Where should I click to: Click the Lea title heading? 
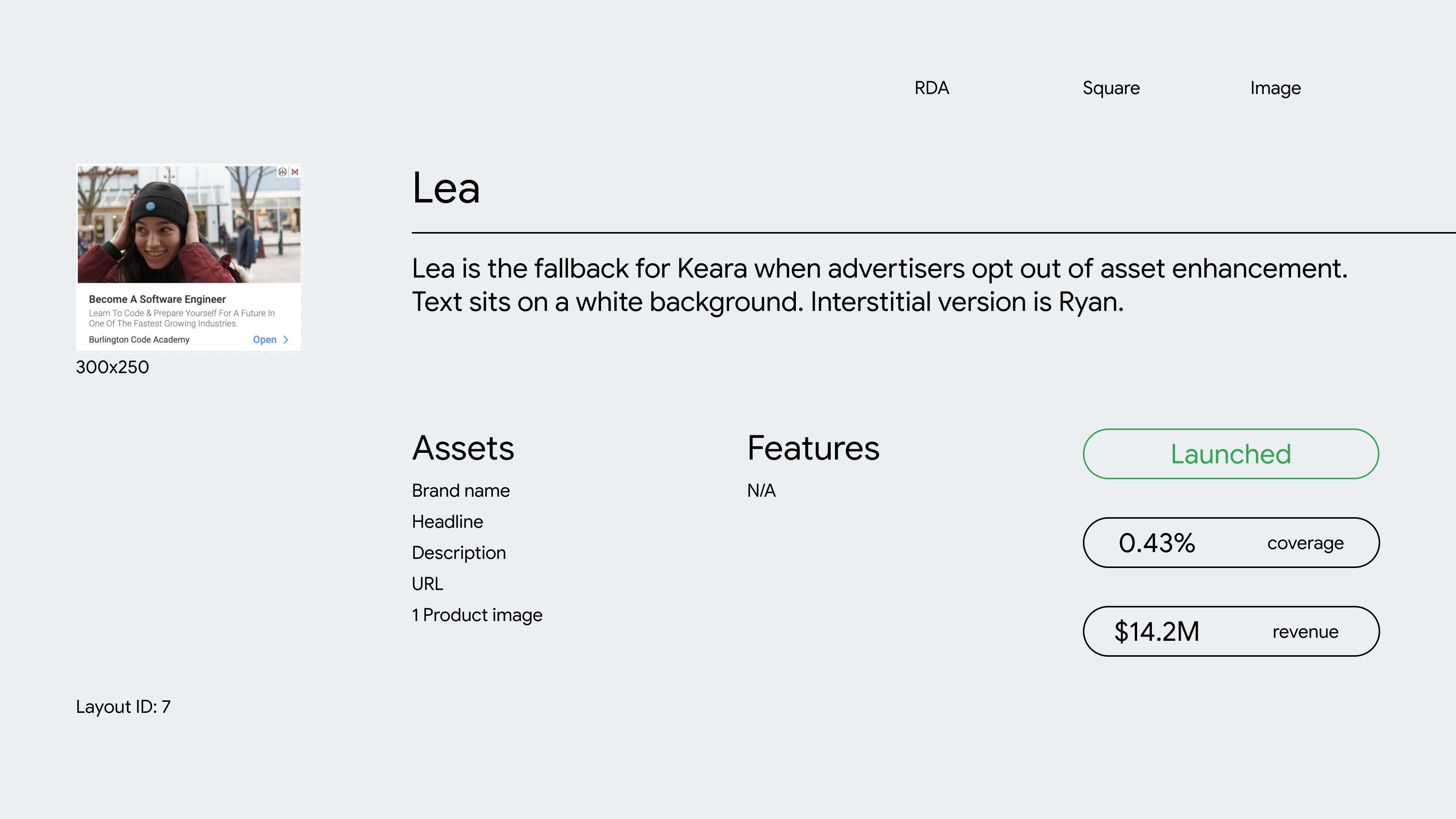[x=446, y=188]
